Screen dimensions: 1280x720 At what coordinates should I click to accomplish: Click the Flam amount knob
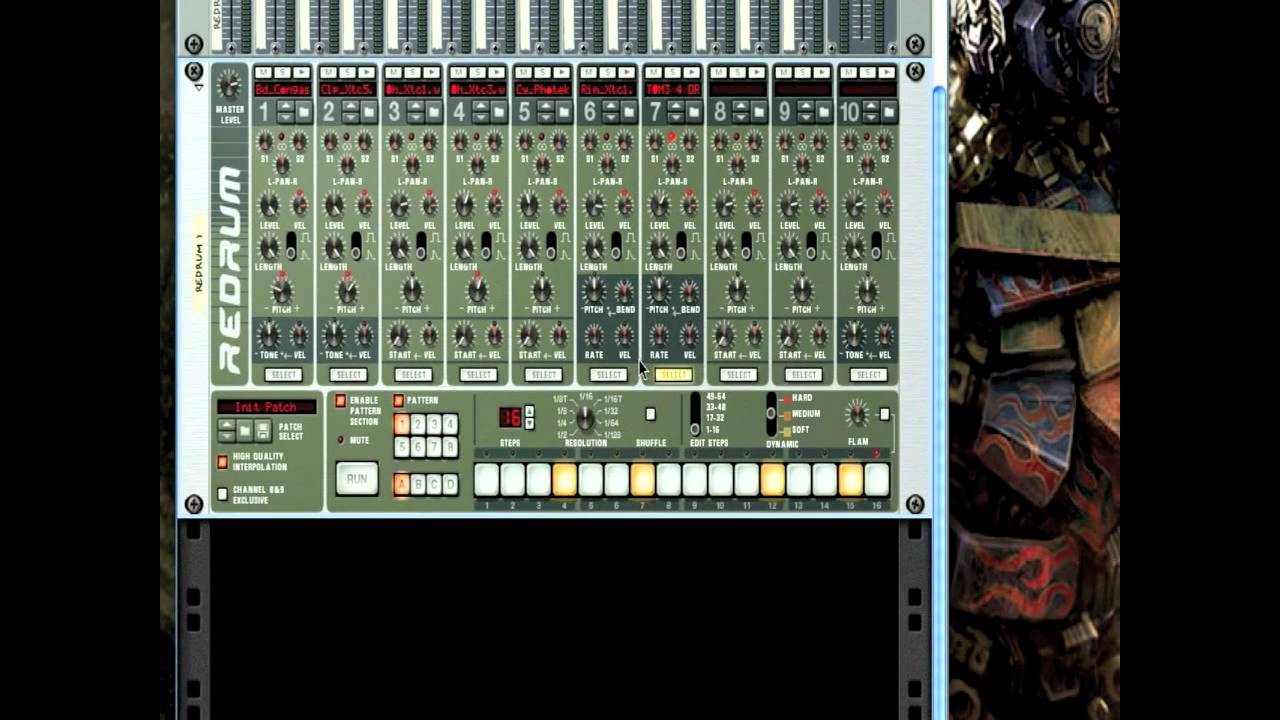pyautogui.click(x=856, y=415)
